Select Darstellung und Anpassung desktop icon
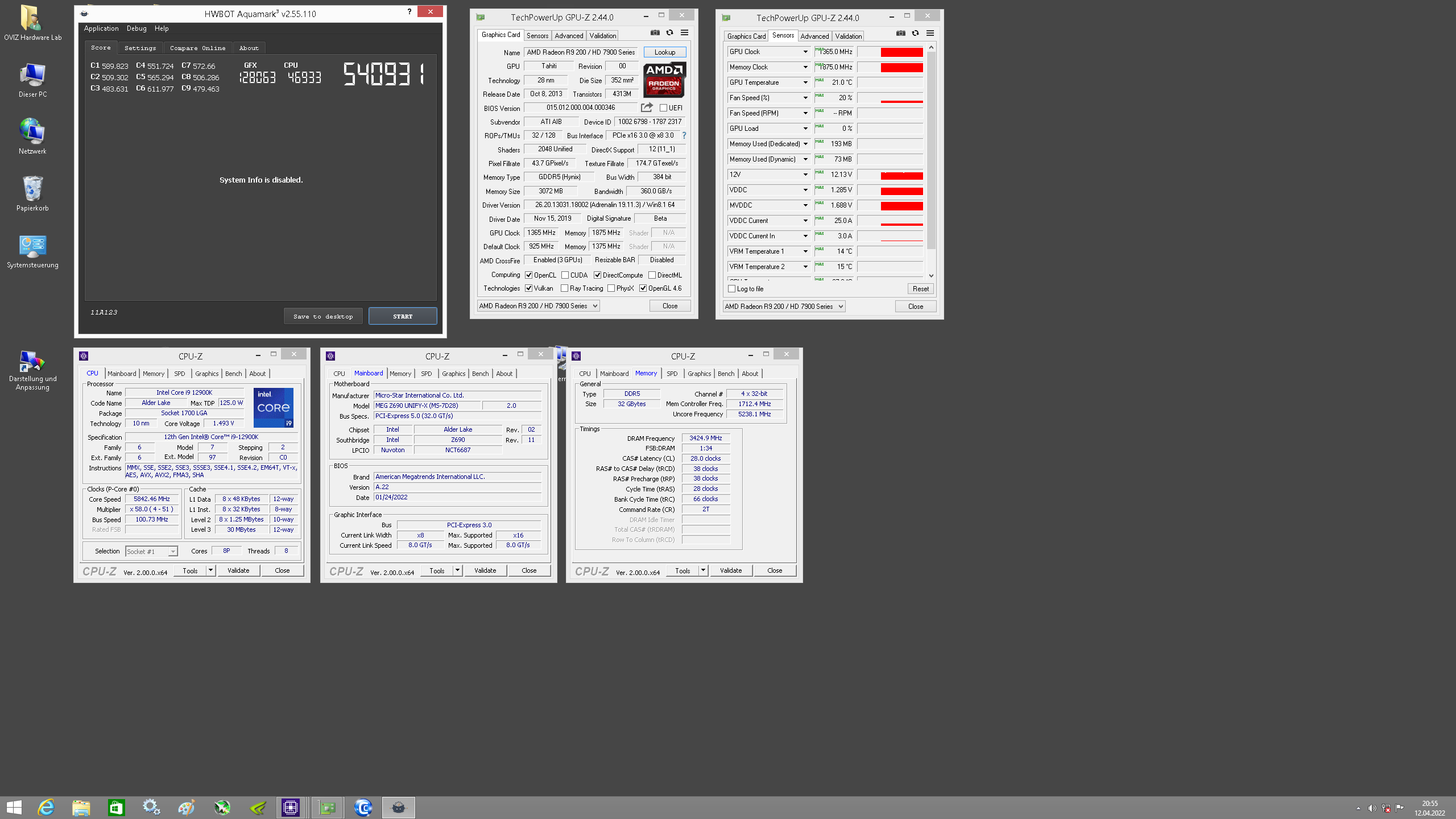 click(32, 370)
